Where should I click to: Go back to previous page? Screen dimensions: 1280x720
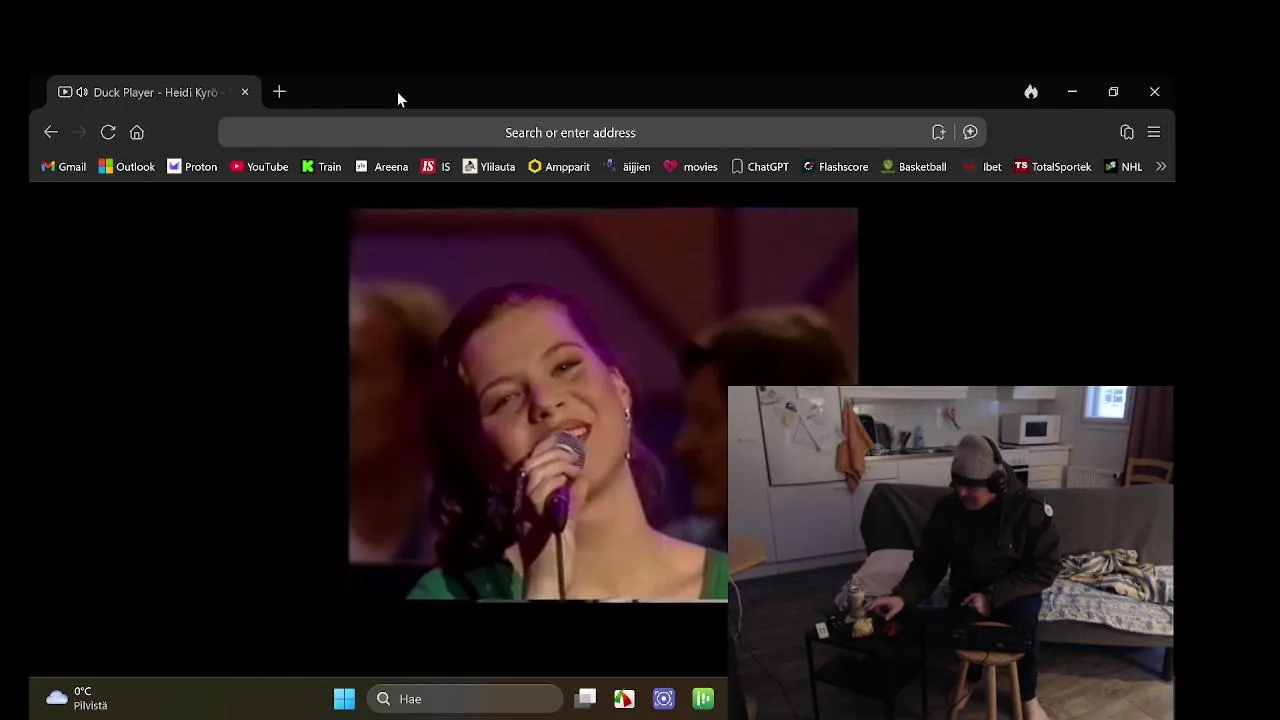click(51, 132)
